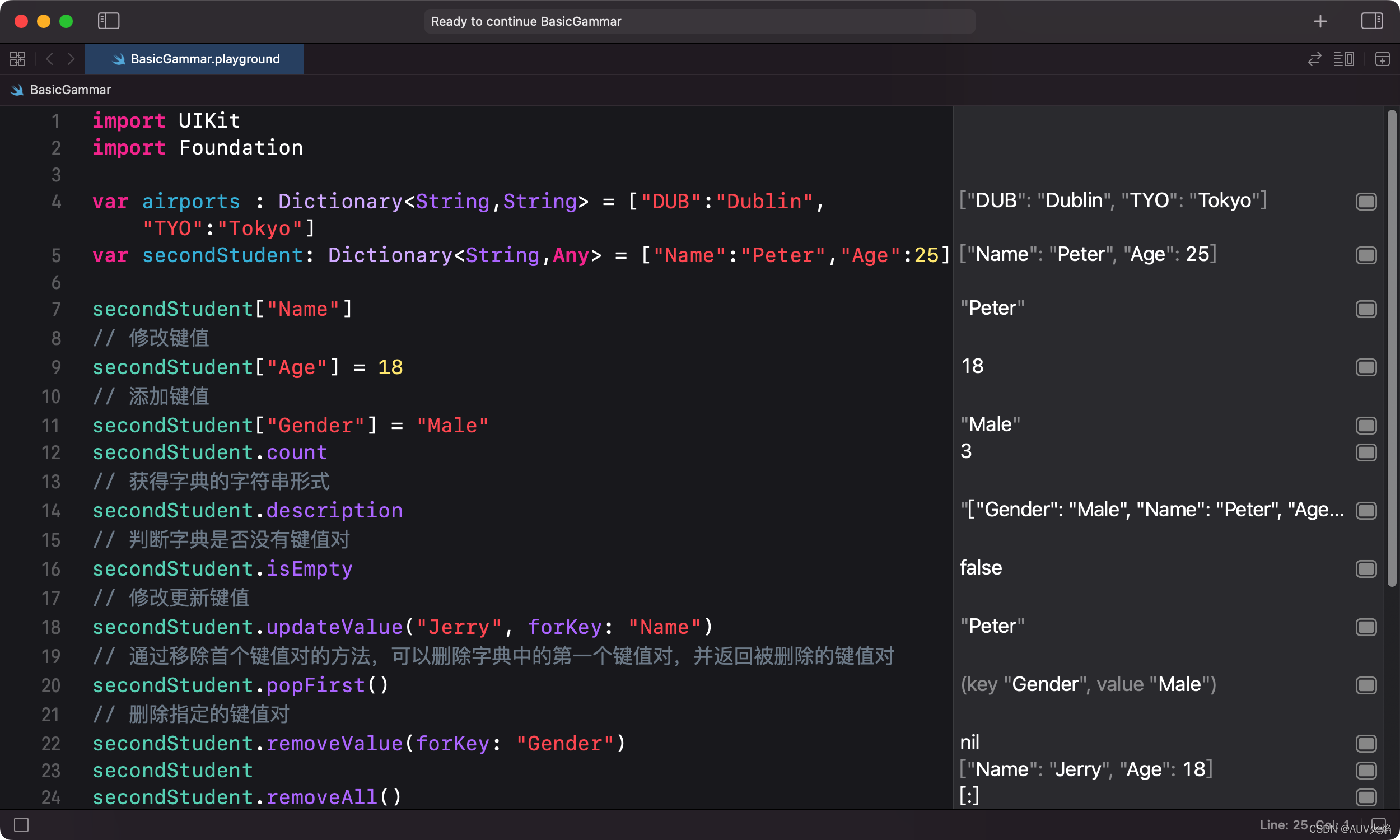Open the adjust editor options menu
1400x840 pixels.
click(x=1343, y=59)
